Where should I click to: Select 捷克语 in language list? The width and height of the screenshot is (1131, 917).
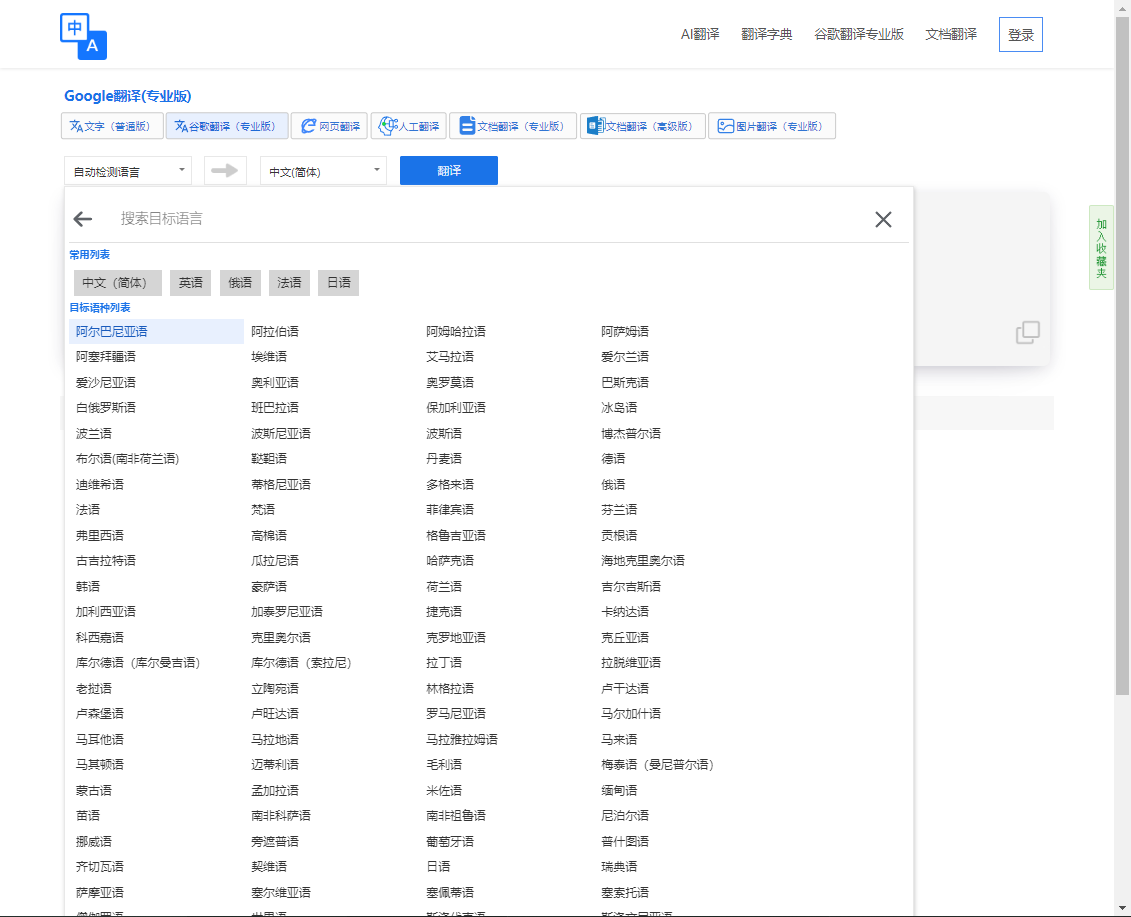[444, 612]
